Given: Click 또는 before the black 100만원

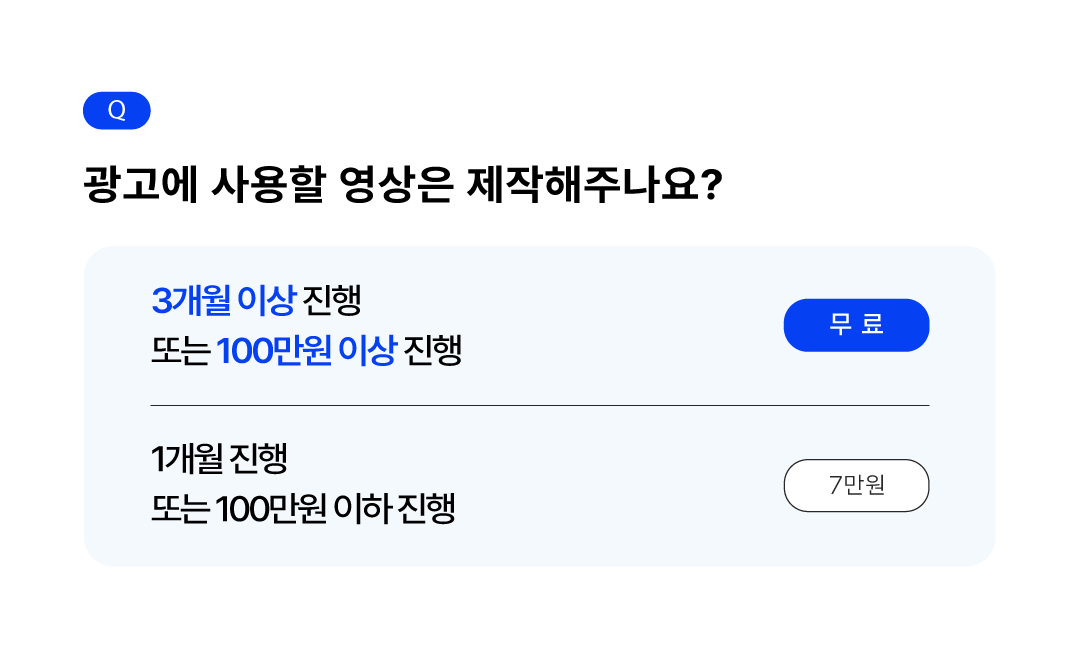Looking at the screenshot, I should 179,510.
